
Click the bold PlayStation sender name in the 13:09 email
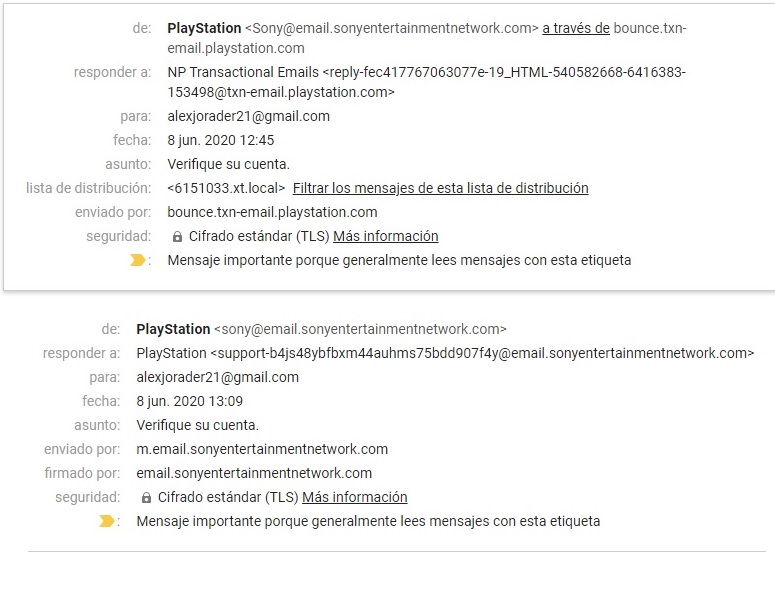[x=173, y=328]
